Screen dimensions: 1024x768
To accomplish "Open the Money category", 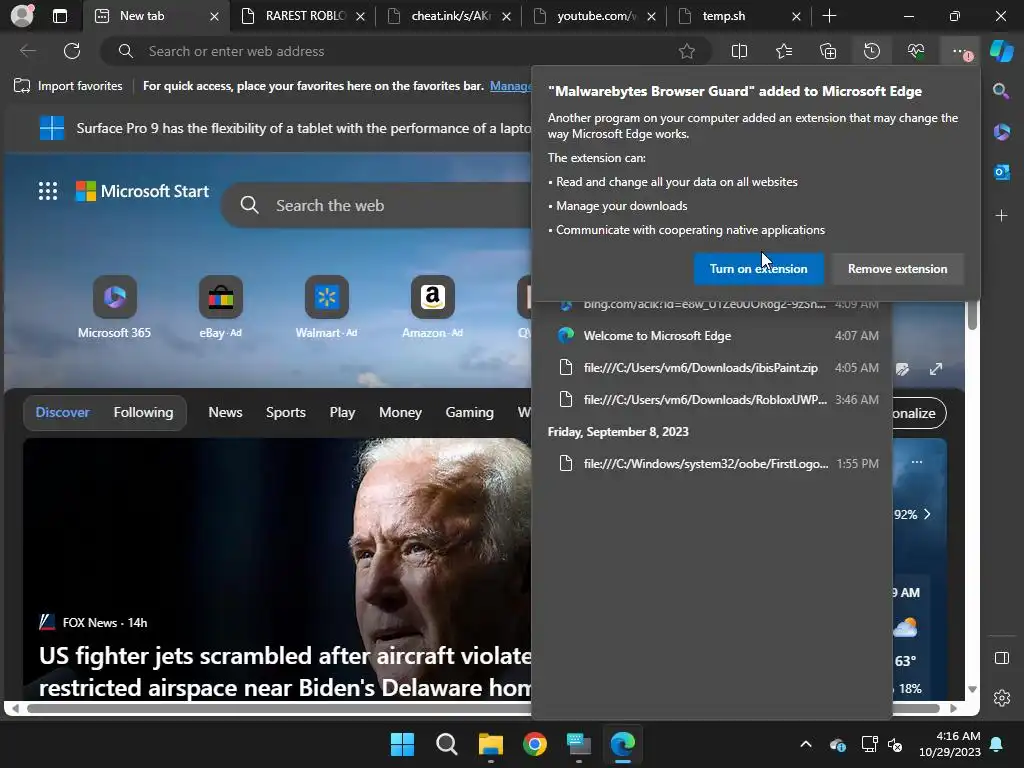I will pyautogui.click(x=400, y=412).
